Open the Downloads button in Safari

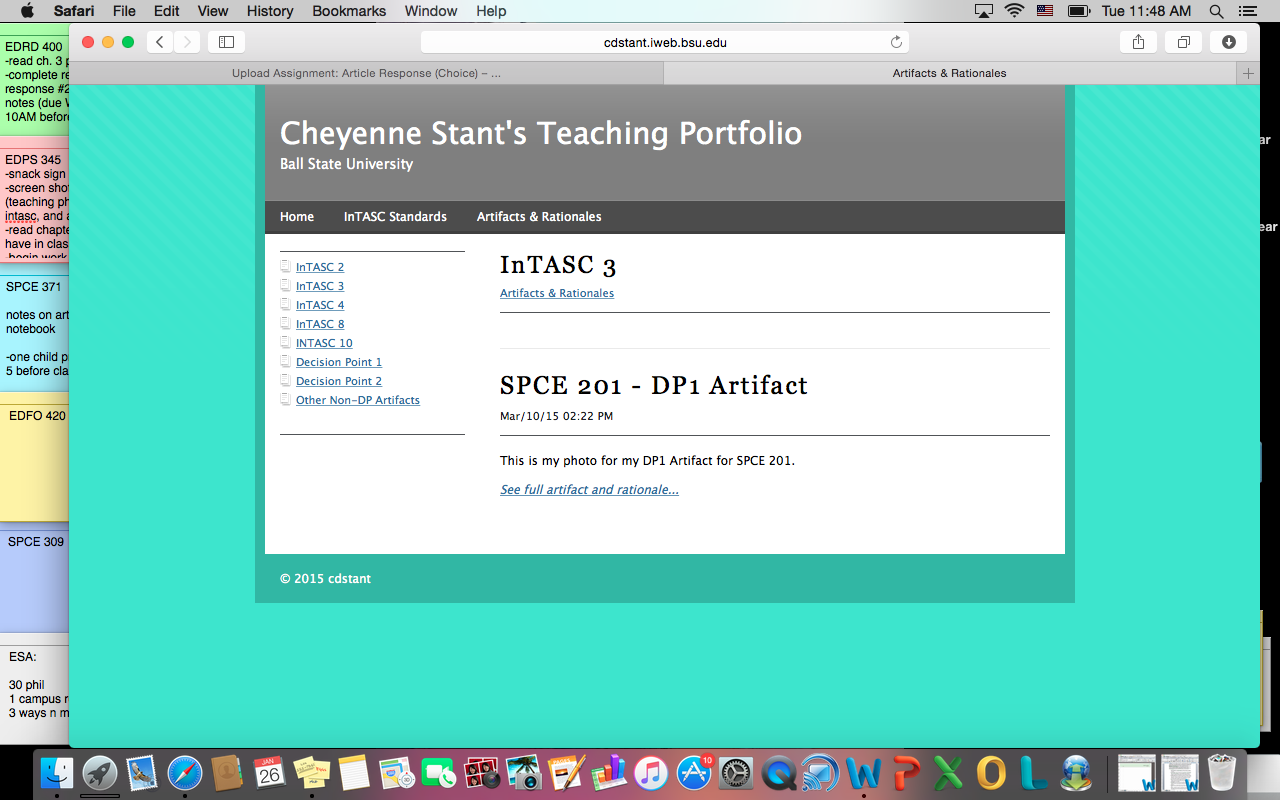[1228, 42]
